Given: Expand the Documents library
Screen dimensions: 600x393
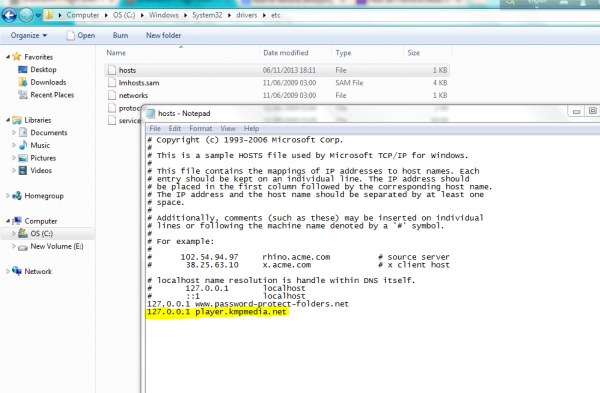Looking at the screenshot, I should coord(14,132).
